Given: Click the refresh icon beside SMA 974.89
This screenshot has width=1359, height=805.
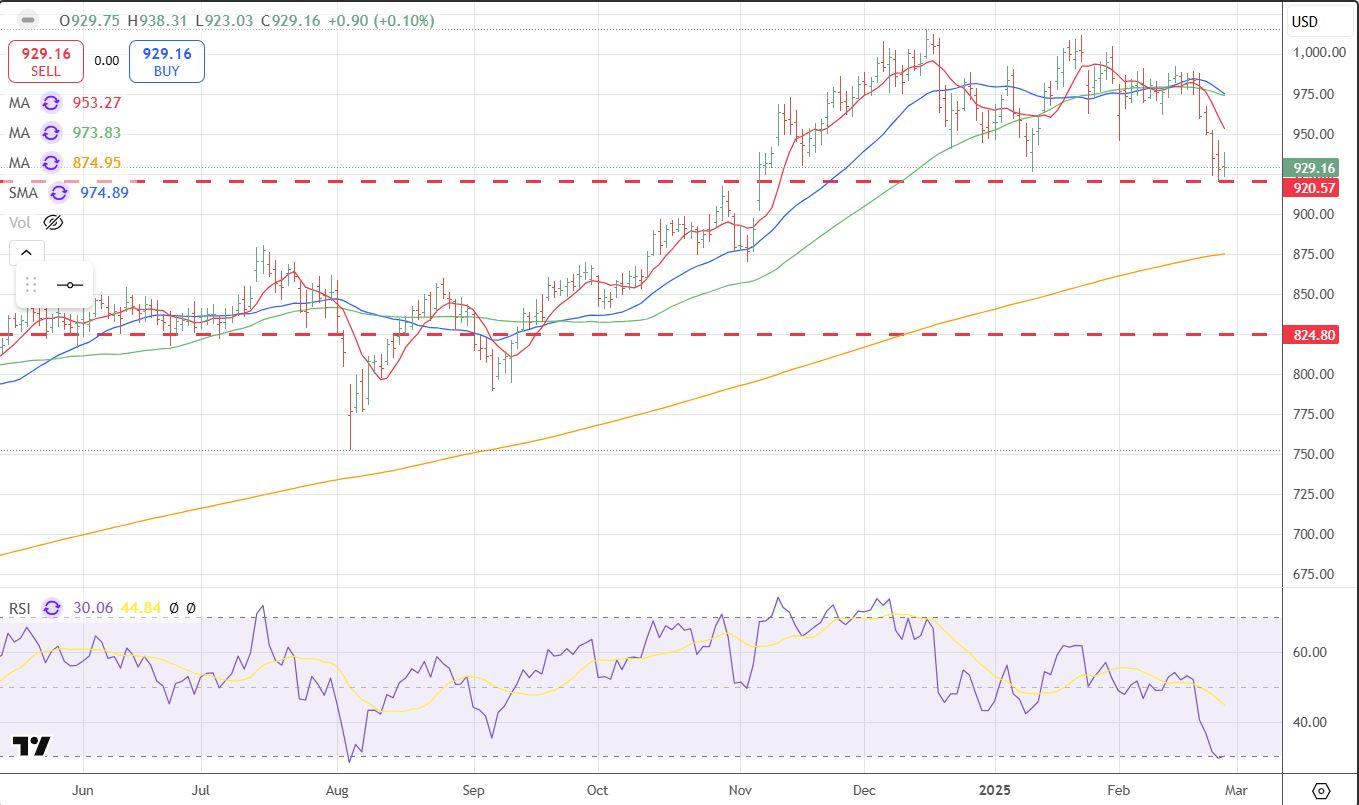Looking at the screenshot, I should pos(58,192).
